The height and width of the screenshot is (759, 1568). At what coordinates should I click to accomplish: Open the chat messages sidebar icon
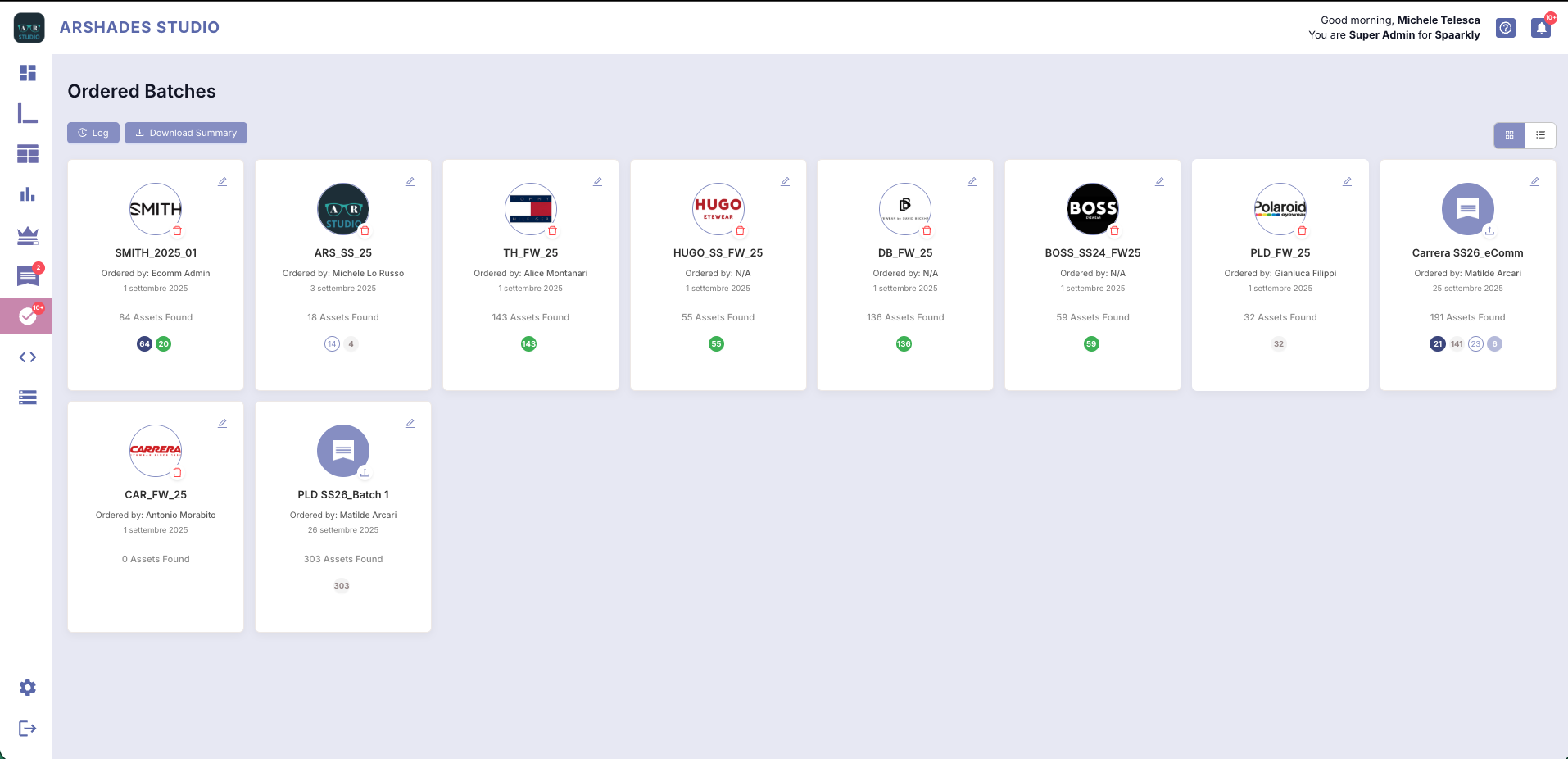coord(28,276)
